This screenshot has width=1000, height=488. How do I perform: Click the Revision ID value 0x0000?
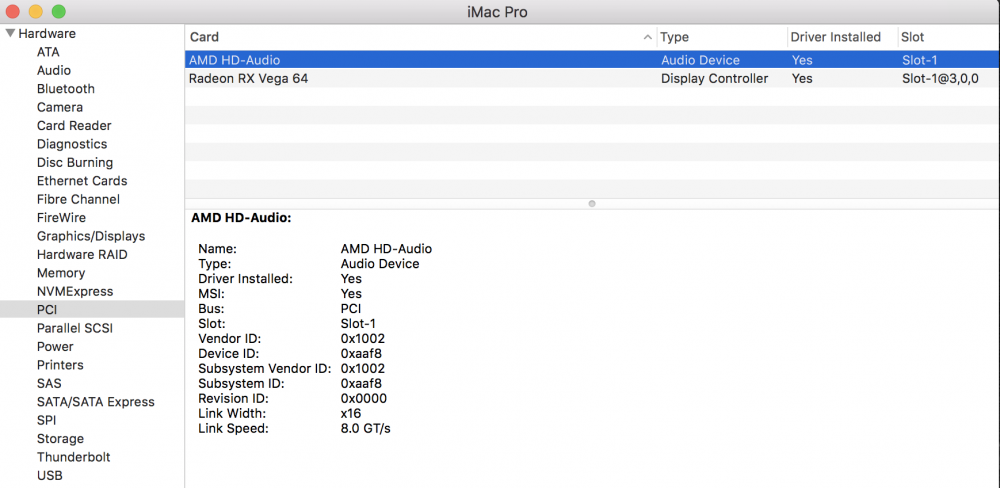point(364,399)
